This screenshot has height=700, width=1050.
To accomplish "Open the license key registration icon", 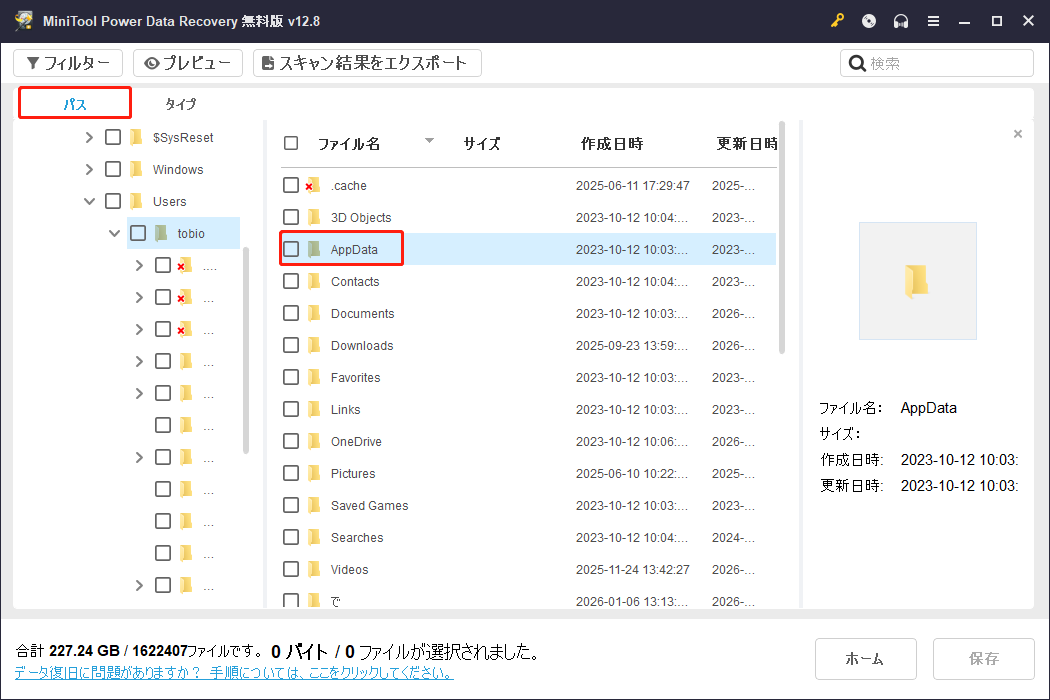I will [x=837, y=20].
